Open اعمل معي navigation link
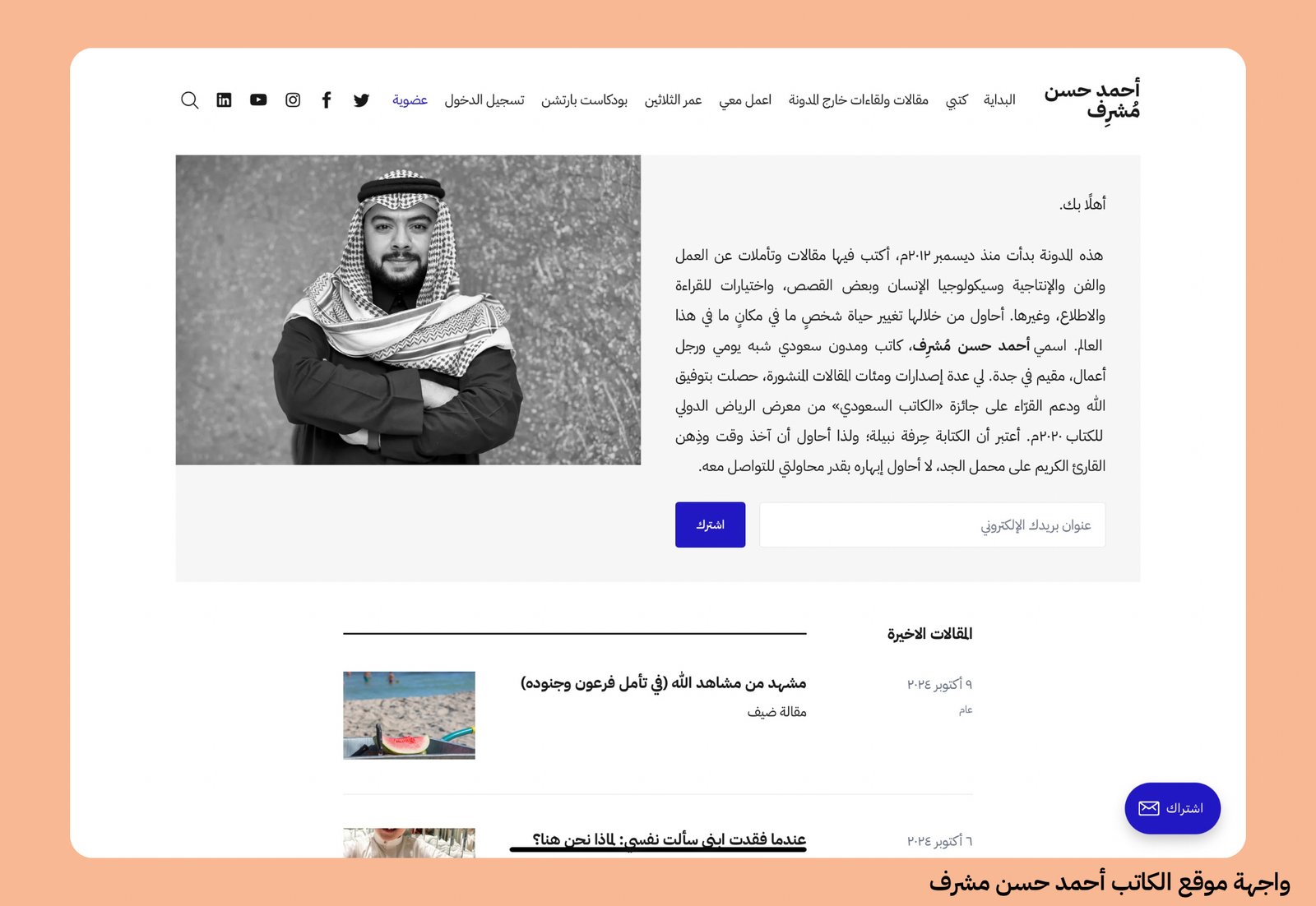The image size is (1316, 906). click(745, 100)
